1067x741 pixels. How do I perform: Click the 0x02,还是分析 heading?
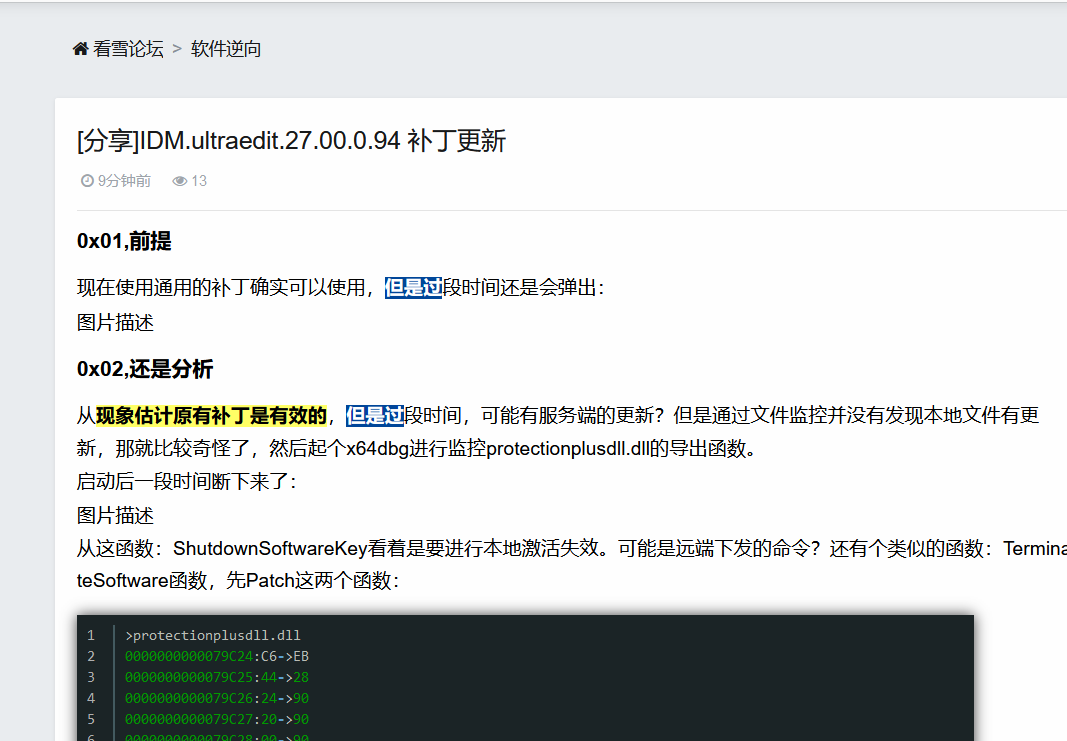coord(145,369)
